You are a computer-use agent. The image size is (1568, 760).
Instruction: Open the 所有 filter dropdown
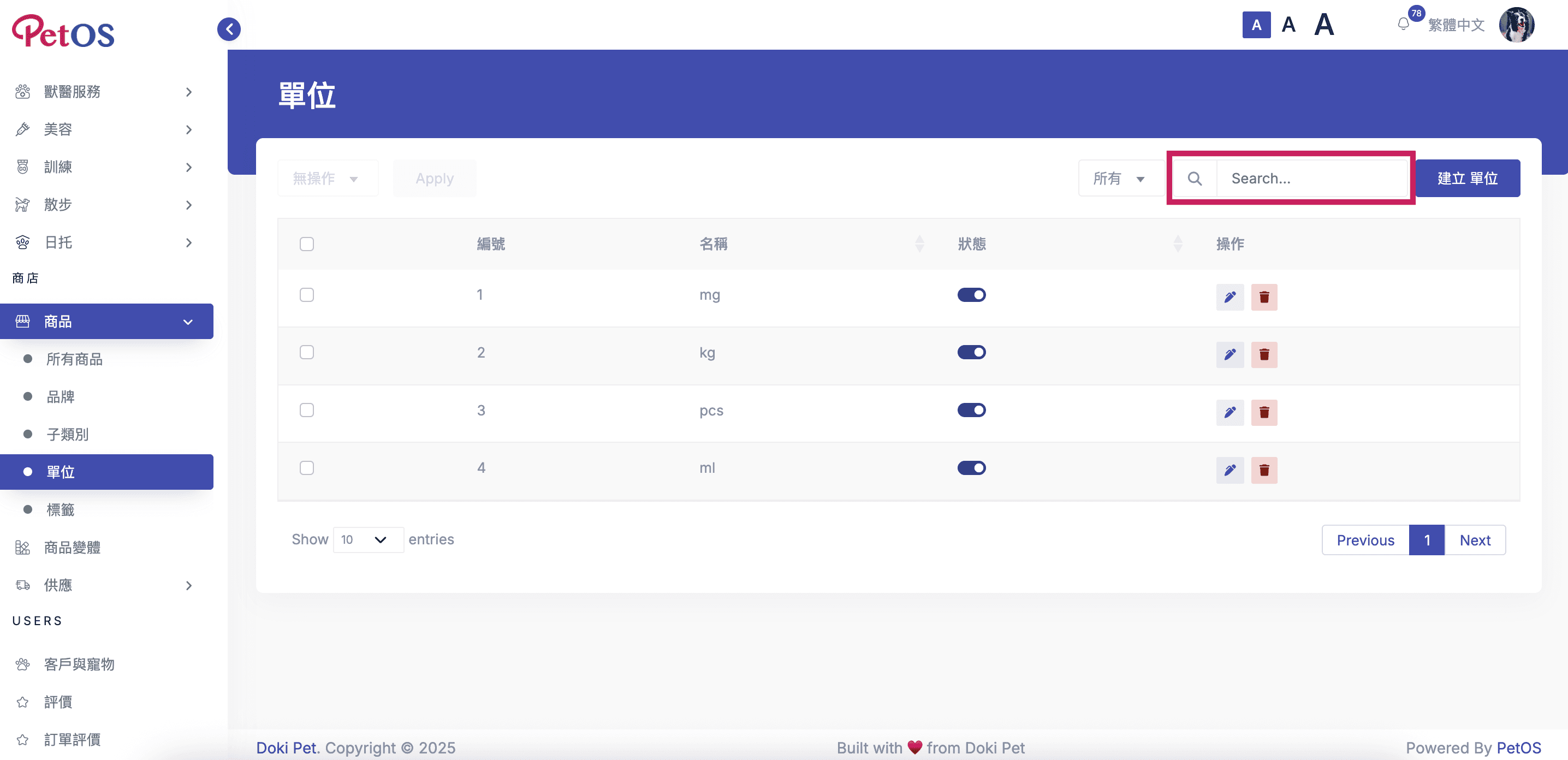click(1120, 179)
